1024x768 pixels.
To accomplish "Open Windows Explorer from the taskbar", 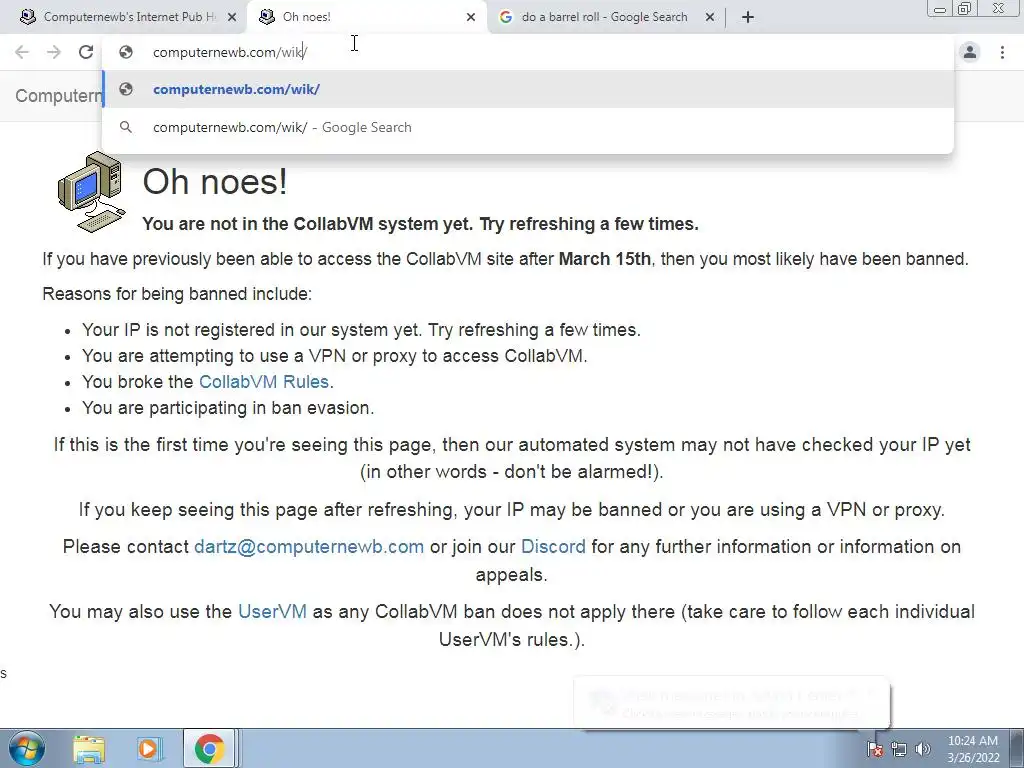I will click(89, 749).
